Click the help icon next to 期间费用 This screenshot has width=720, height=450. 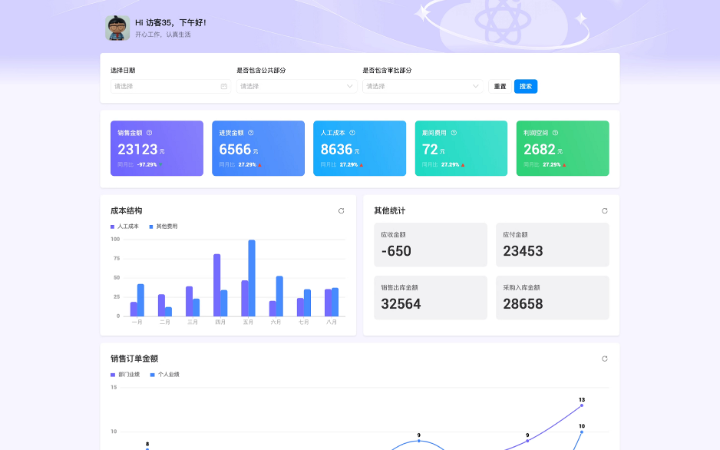coord(454,133)
